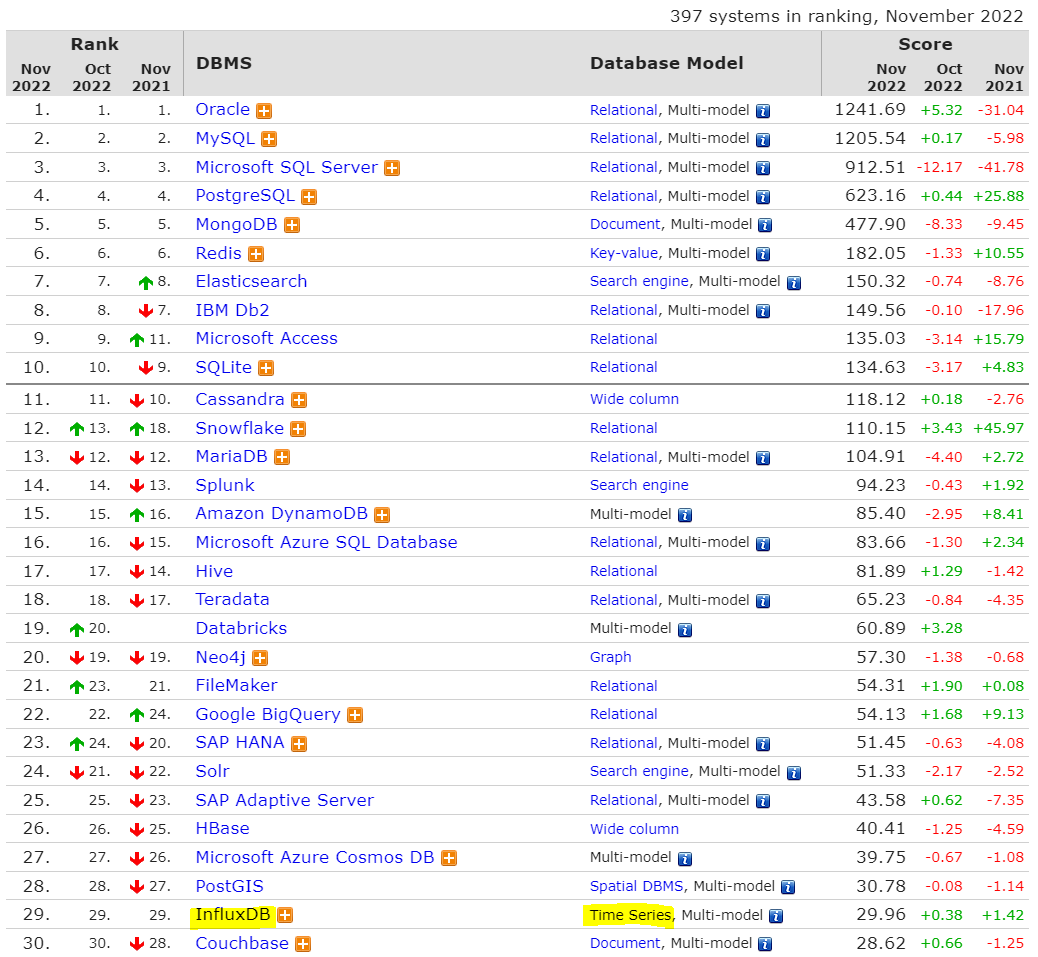The image size is (1038, 957).
Task: Open the PostgreSQL link
Action: coord(245,196)
